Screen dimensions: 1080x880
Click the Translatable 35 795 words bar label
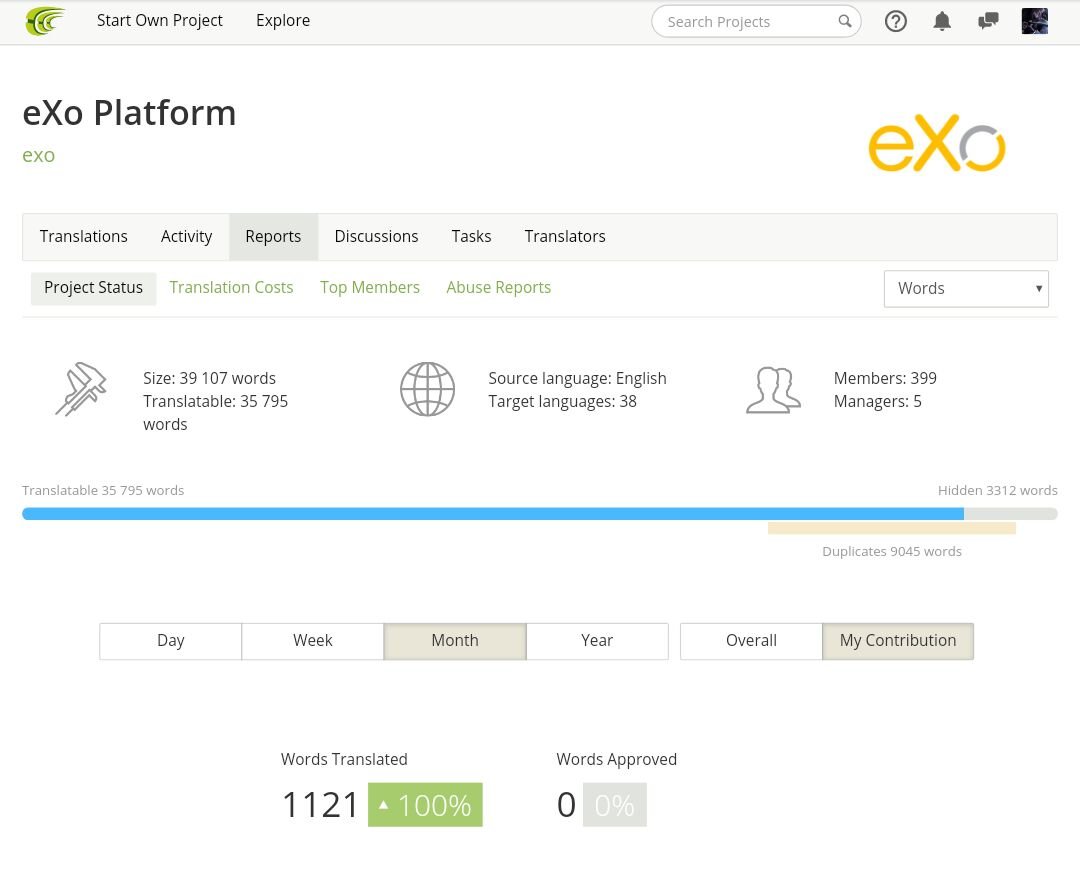[x=103, y=490]
